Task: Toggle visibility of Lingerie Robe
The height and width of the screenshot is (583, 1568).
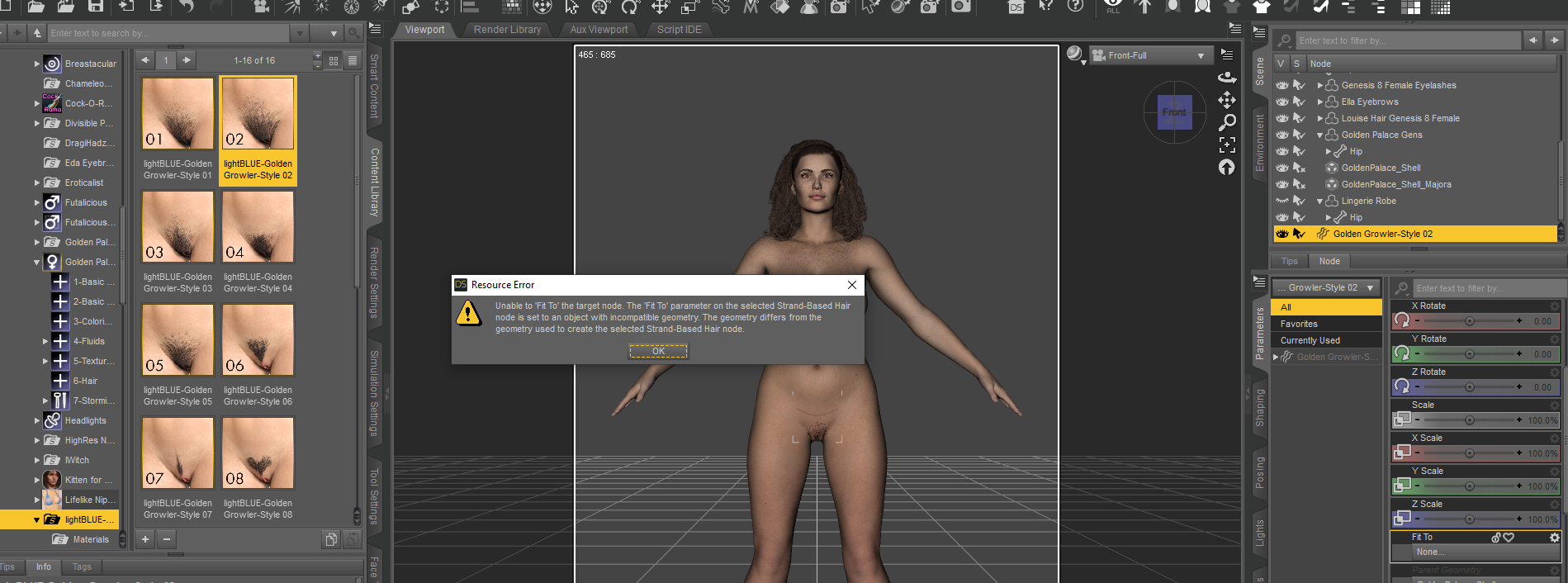Action: (1282, 201)
